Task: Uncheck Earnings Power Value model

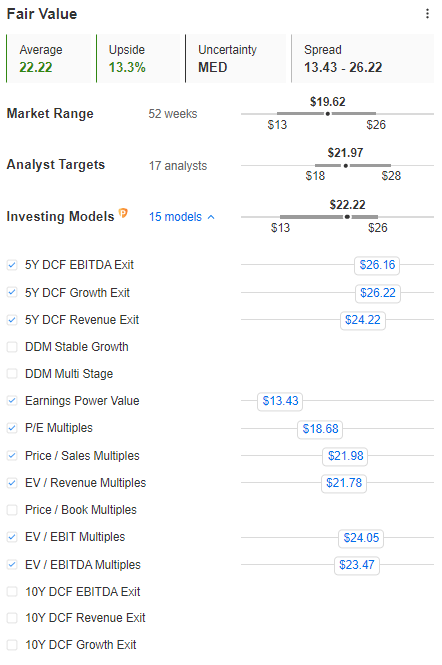Action: (12, 401)
